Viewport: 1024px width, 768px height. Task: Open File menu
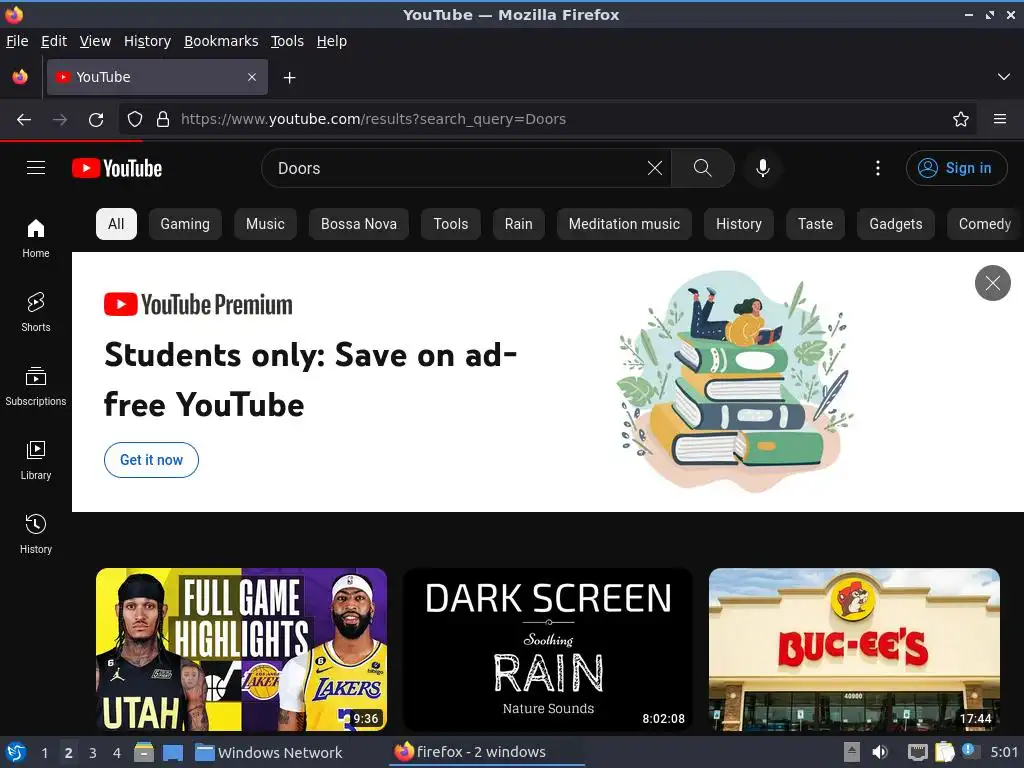(17, 41)
